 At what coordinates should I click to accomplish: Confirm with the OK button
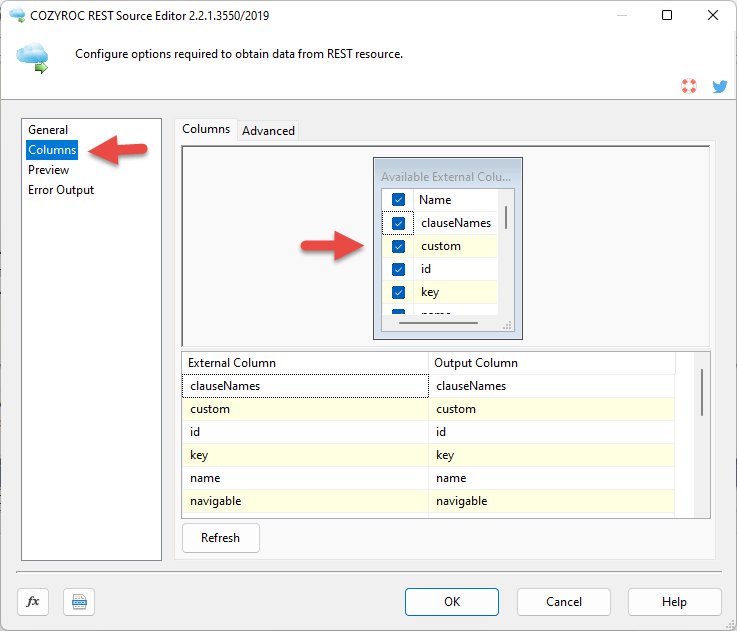(452, 602)
